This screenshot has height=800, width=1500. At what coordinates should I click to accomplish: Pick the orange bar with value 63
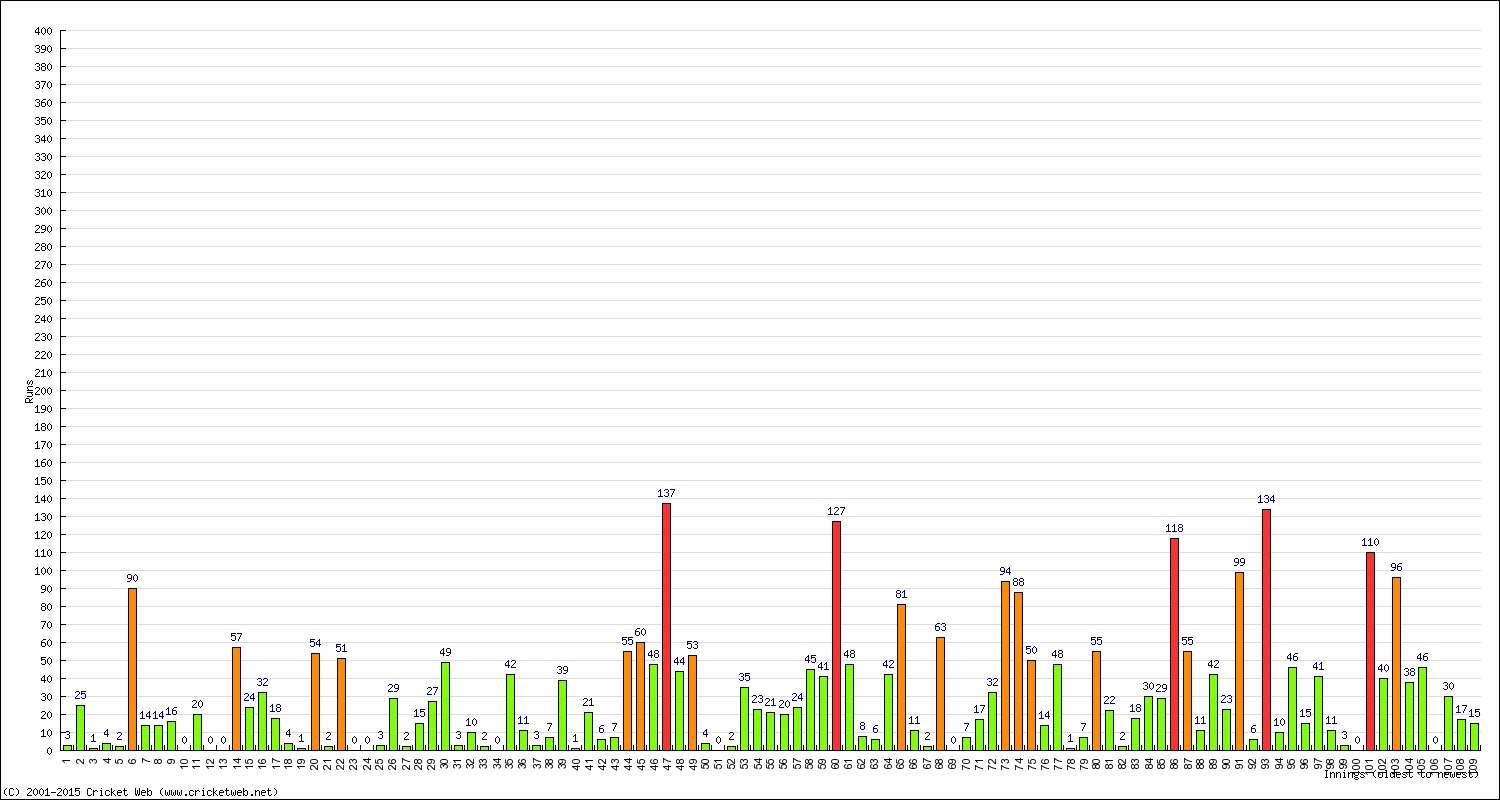click(940, 693)
